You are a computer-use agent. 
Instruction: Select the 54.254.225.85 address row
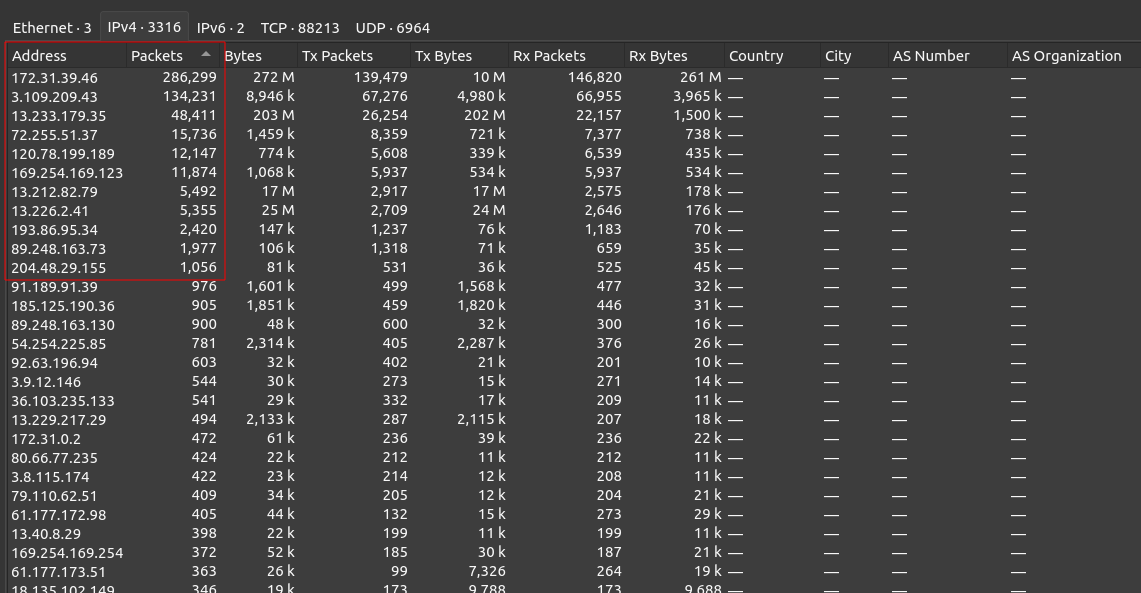click(58, 344)
